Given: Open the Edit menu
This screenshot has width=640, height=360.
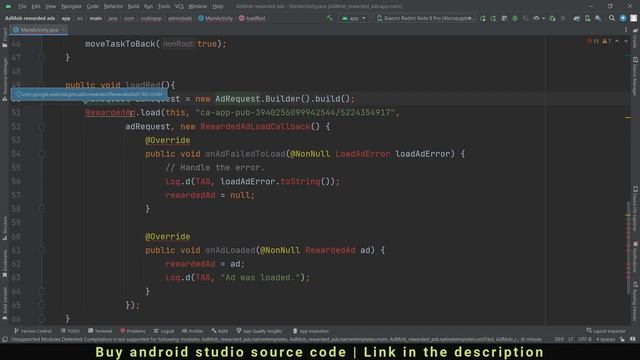Looking at the screenshot, I should click(x=36, y=7).
